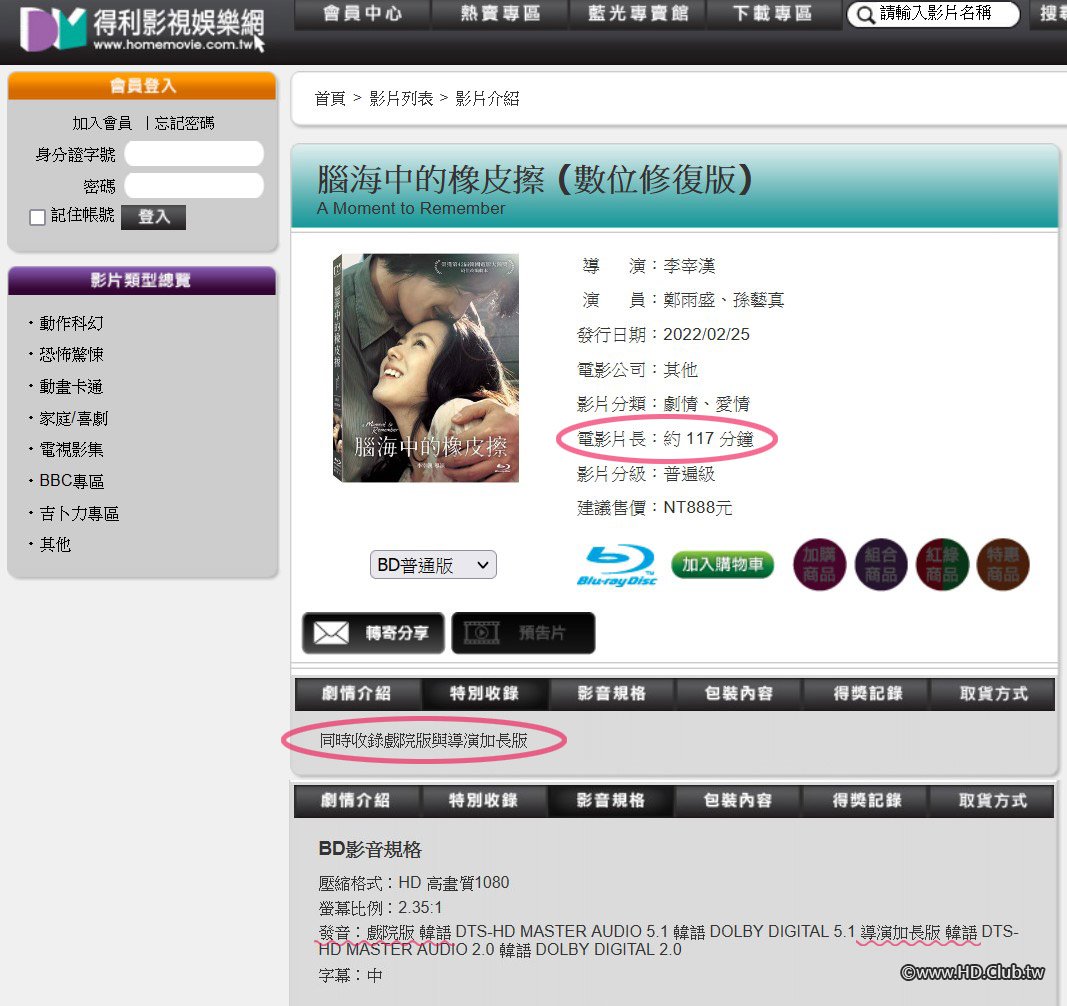
Task: Open the BD普通版 version dropdown
Action: [x=433, y=565]
